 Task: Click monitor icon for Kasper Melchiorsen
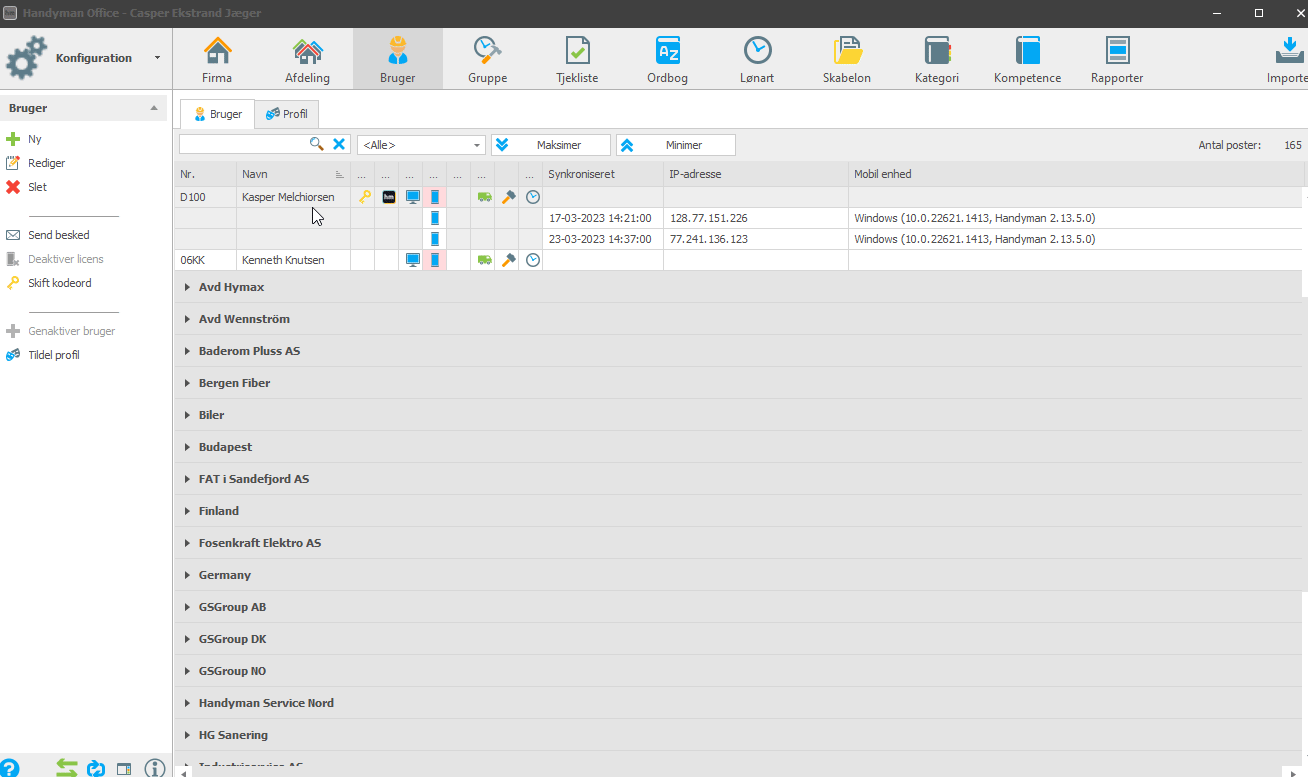point(412,197)
